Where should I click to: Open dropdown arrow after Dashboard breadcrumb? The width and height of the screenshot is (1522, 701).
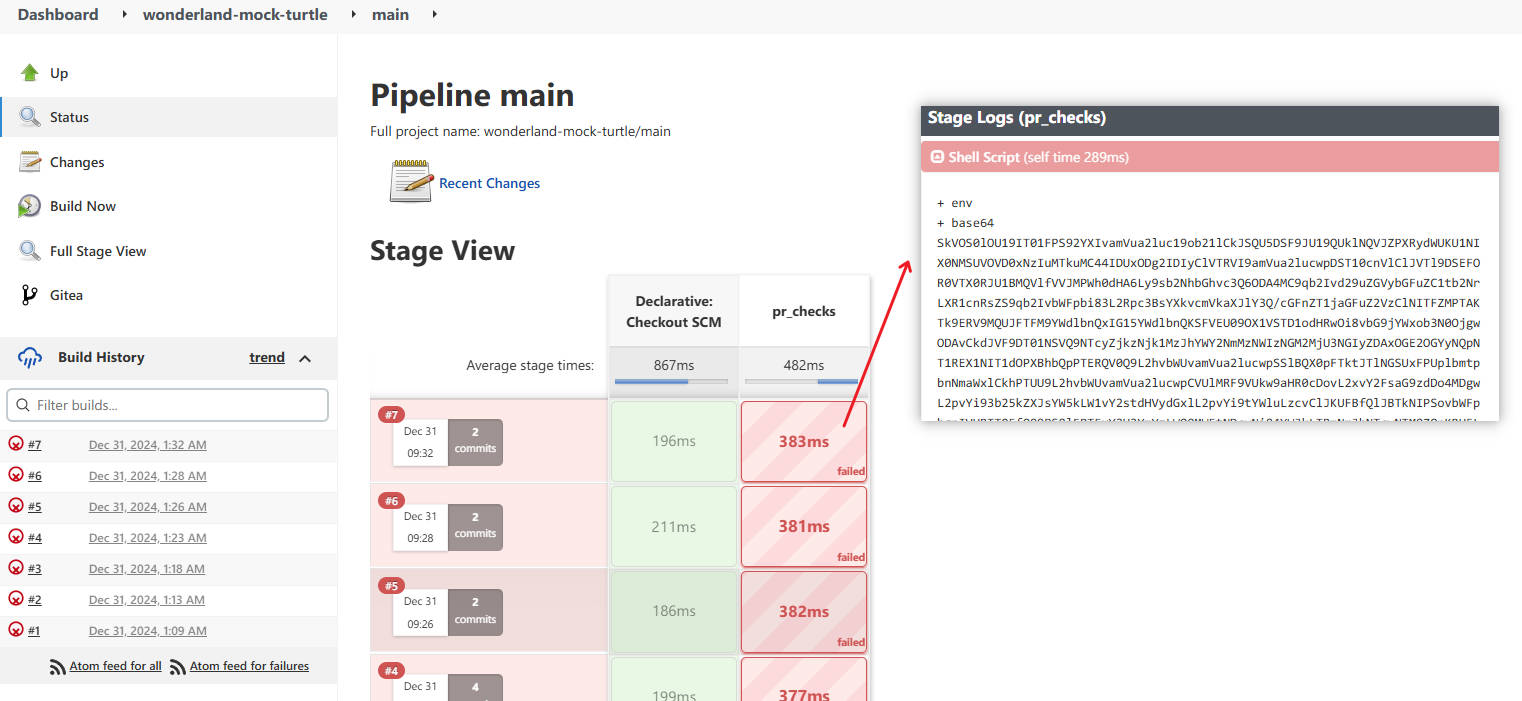pos(124,14)
